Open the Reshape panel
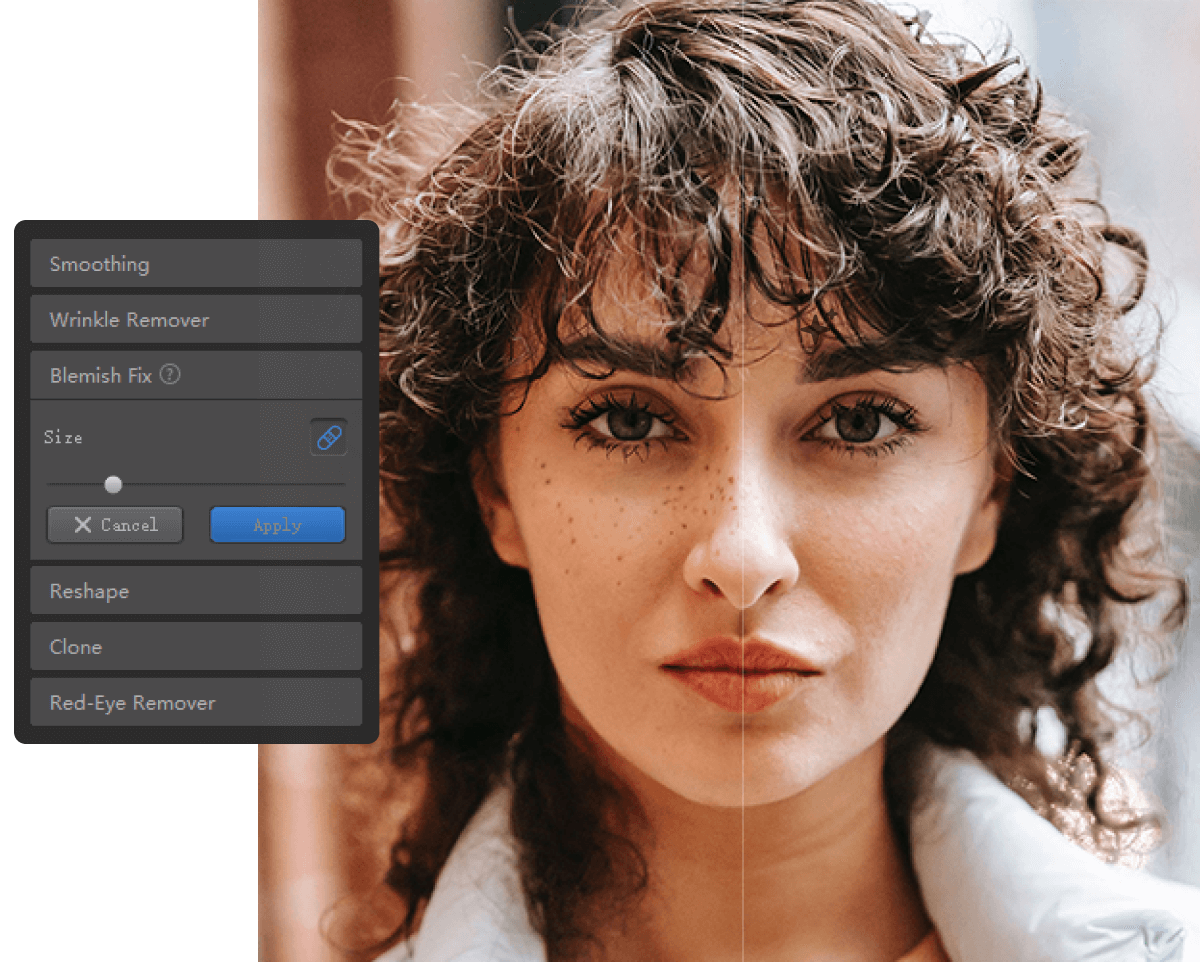Image resolution: width=1200 pixels, height=964 pixels. pyautogui.click(x=196, y=591)
